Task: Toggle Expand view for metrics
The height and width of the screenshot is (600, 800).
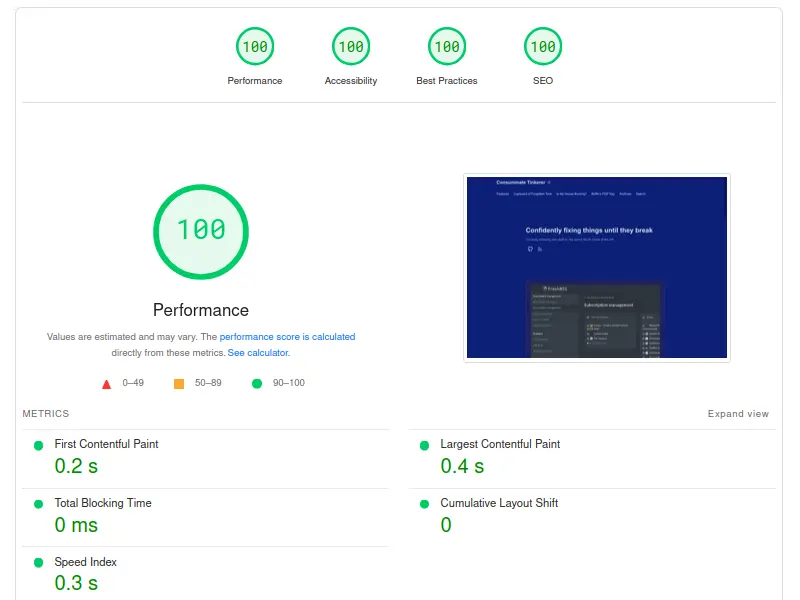Action: (738, 414)
